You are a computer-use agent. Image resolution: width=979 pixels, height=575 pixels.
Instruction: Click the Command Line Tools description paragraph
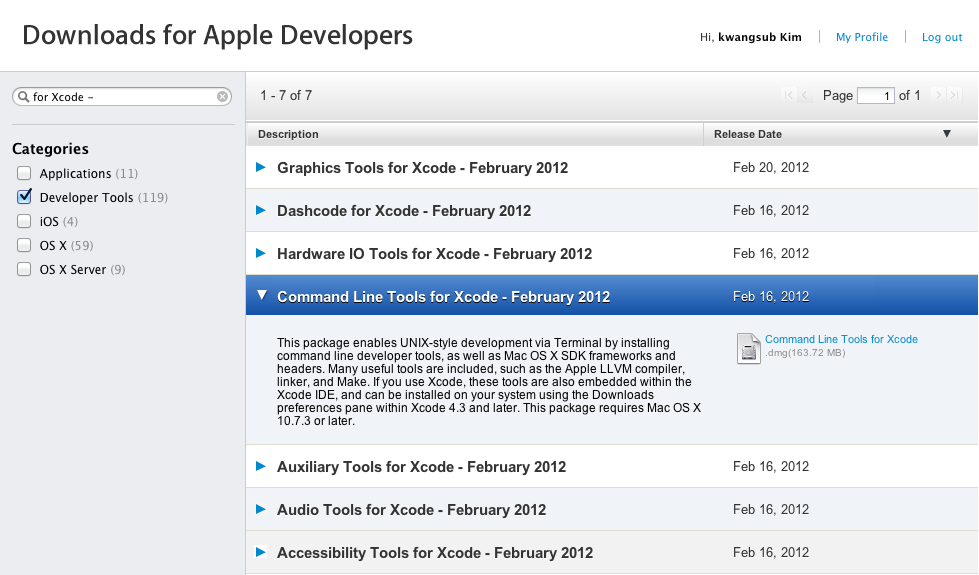coord(489,381)
